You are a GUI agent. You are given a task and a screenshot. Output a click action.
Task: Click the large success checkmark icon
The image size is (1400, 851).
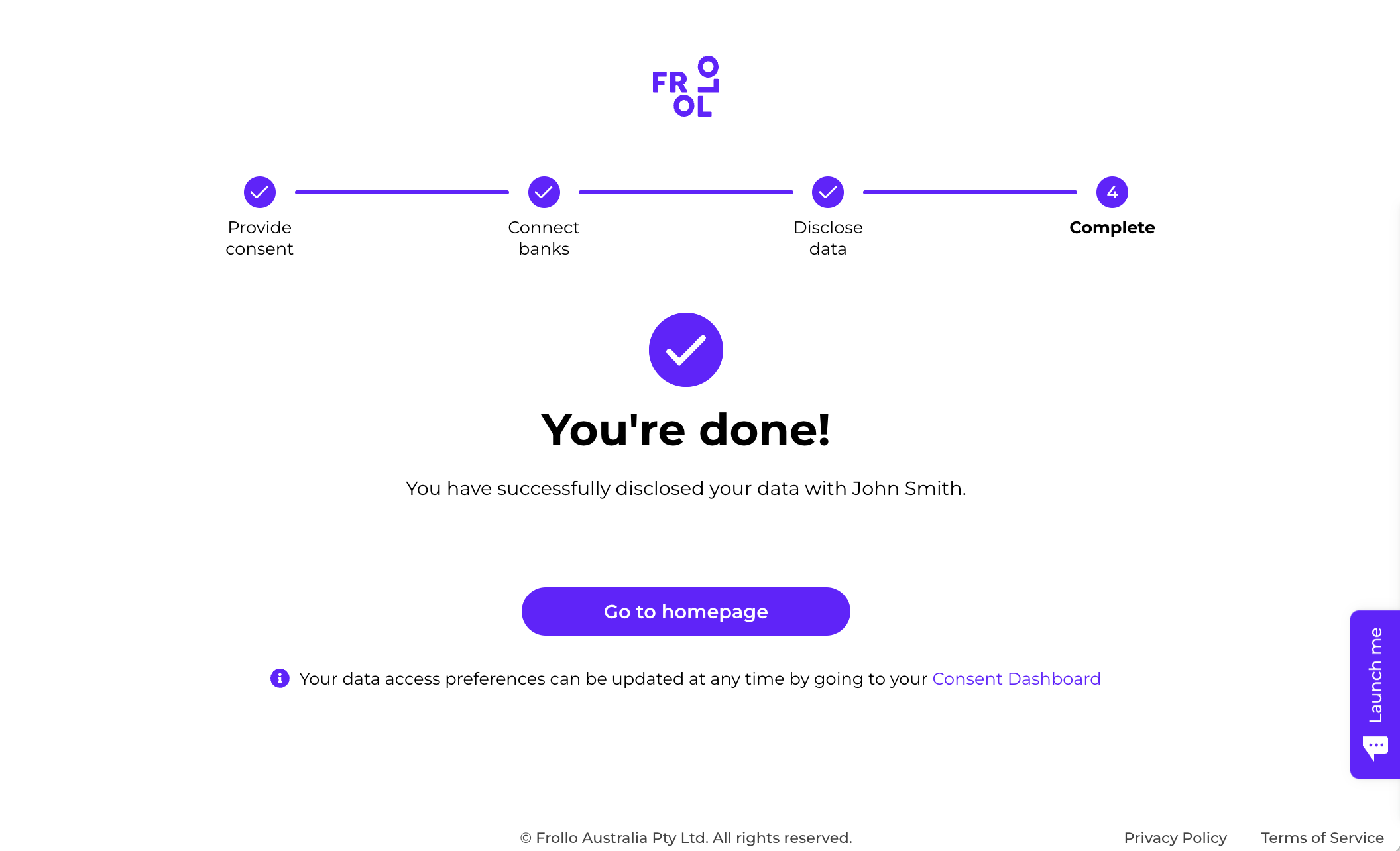pos(686,350)
